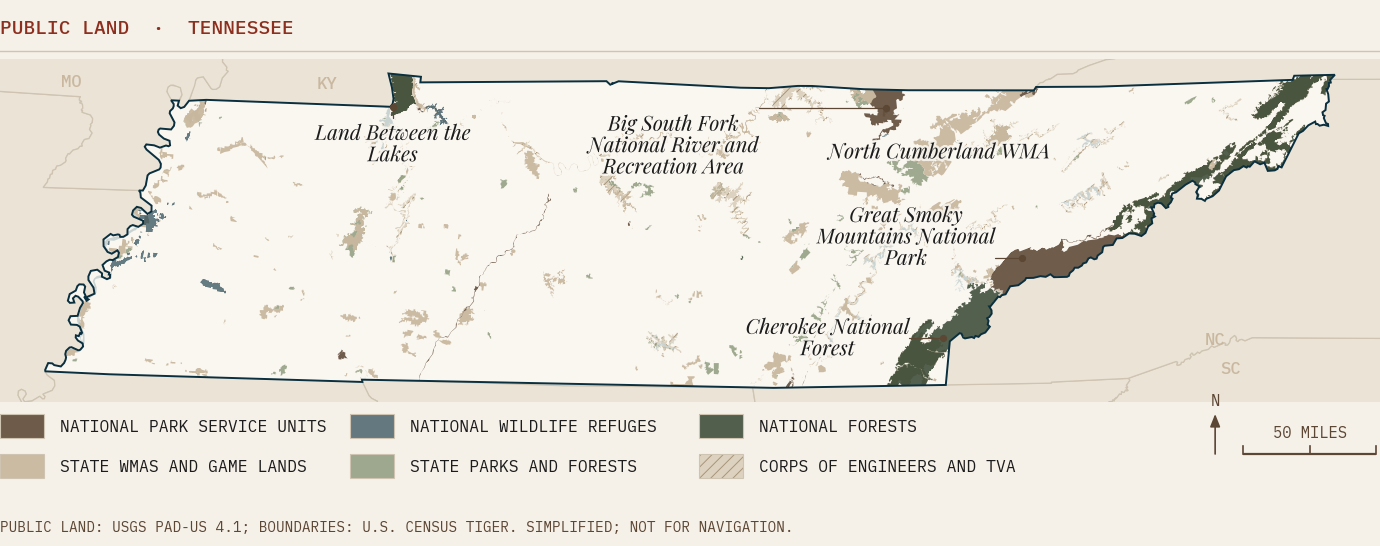This screenshot has width=1380, height=546.
Task: Click the brown Great Smoky Mountains park area
Action: pos(1050,263)
